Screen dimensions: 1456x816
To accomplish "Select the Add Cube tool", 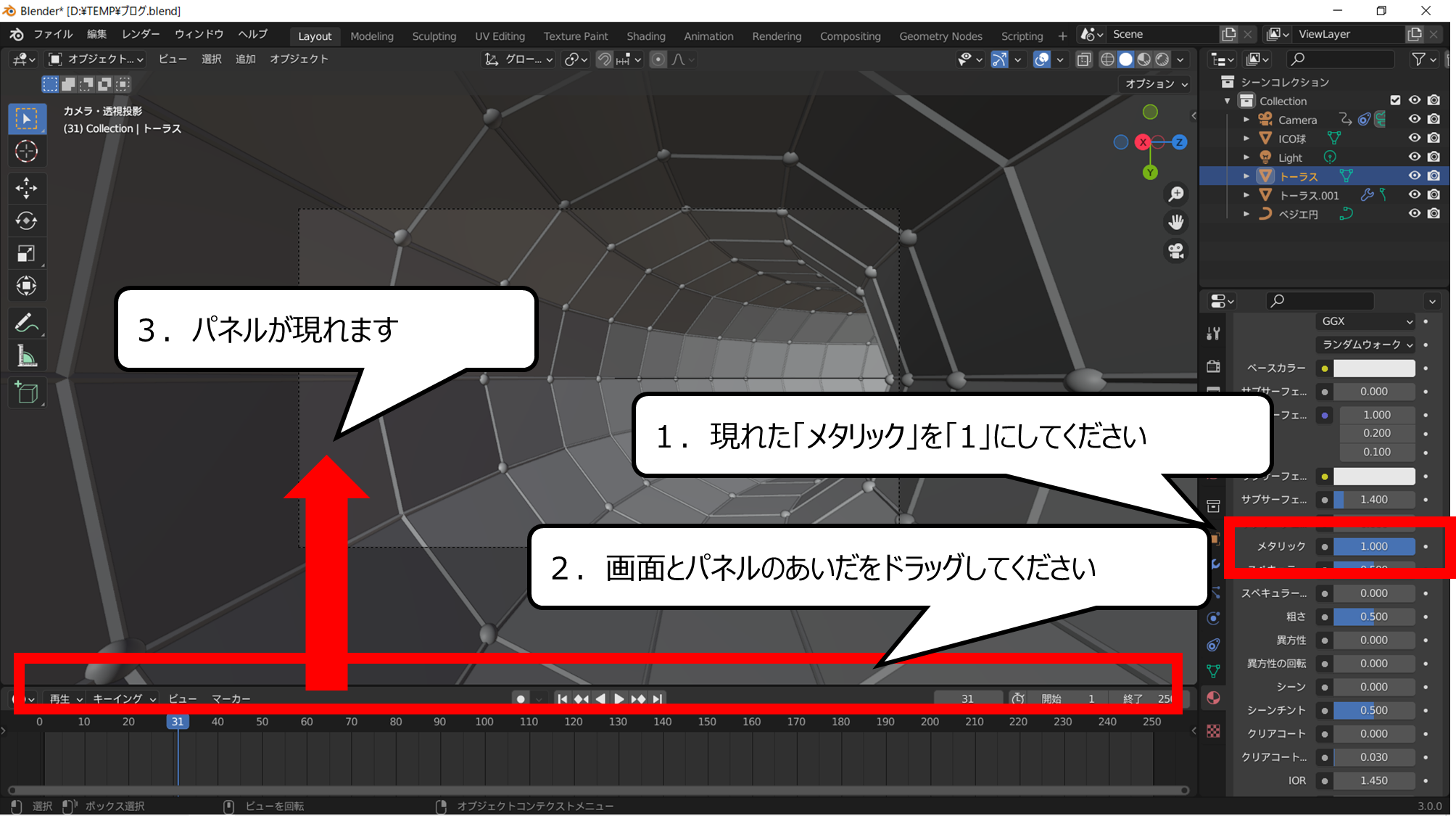I will pos(27,393).
